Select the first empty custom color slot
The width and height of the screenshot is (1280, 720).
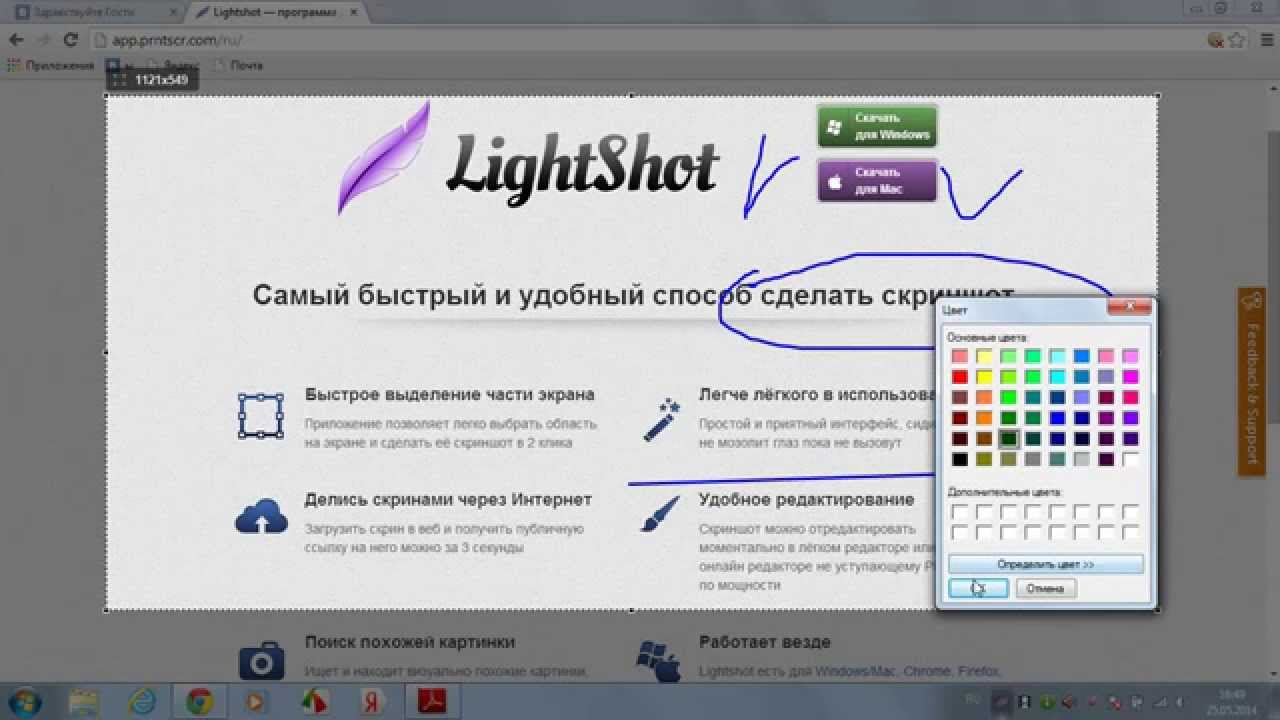coord(960,512)
